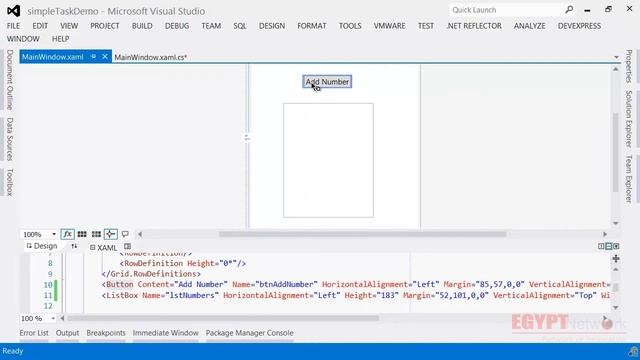Open the Package Manager Console tab
The width and height of the screenshot is (640, 360).
[249, 333]
